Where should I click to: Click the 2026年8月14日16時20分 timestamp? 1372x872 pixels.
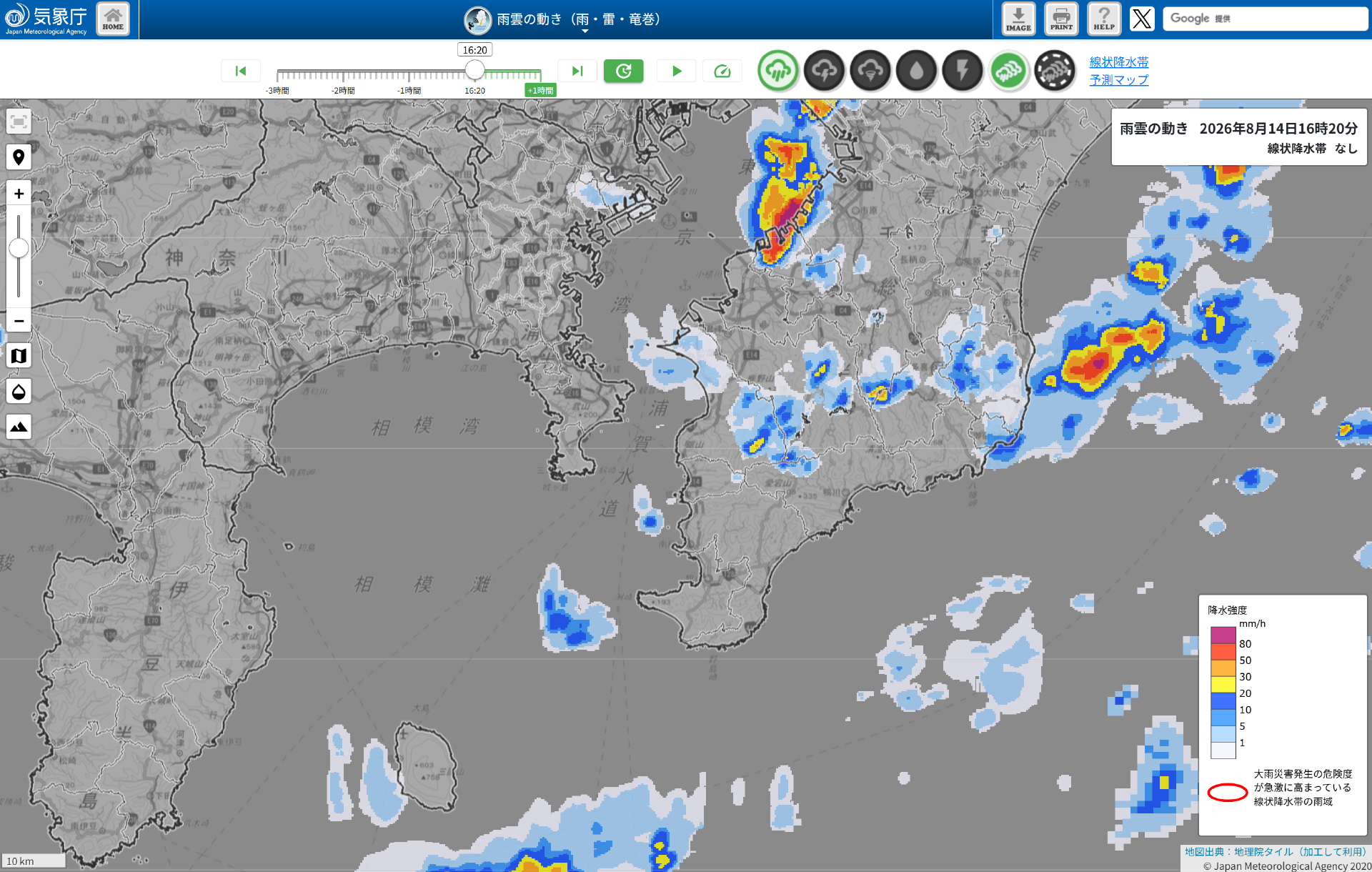tap(1278, 129)
